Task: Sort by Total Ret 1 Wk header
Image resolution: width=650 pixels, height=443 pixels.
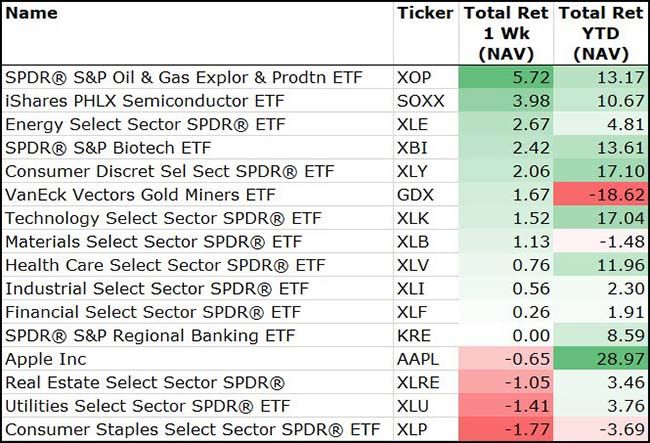Action: [x=505, y=32]
